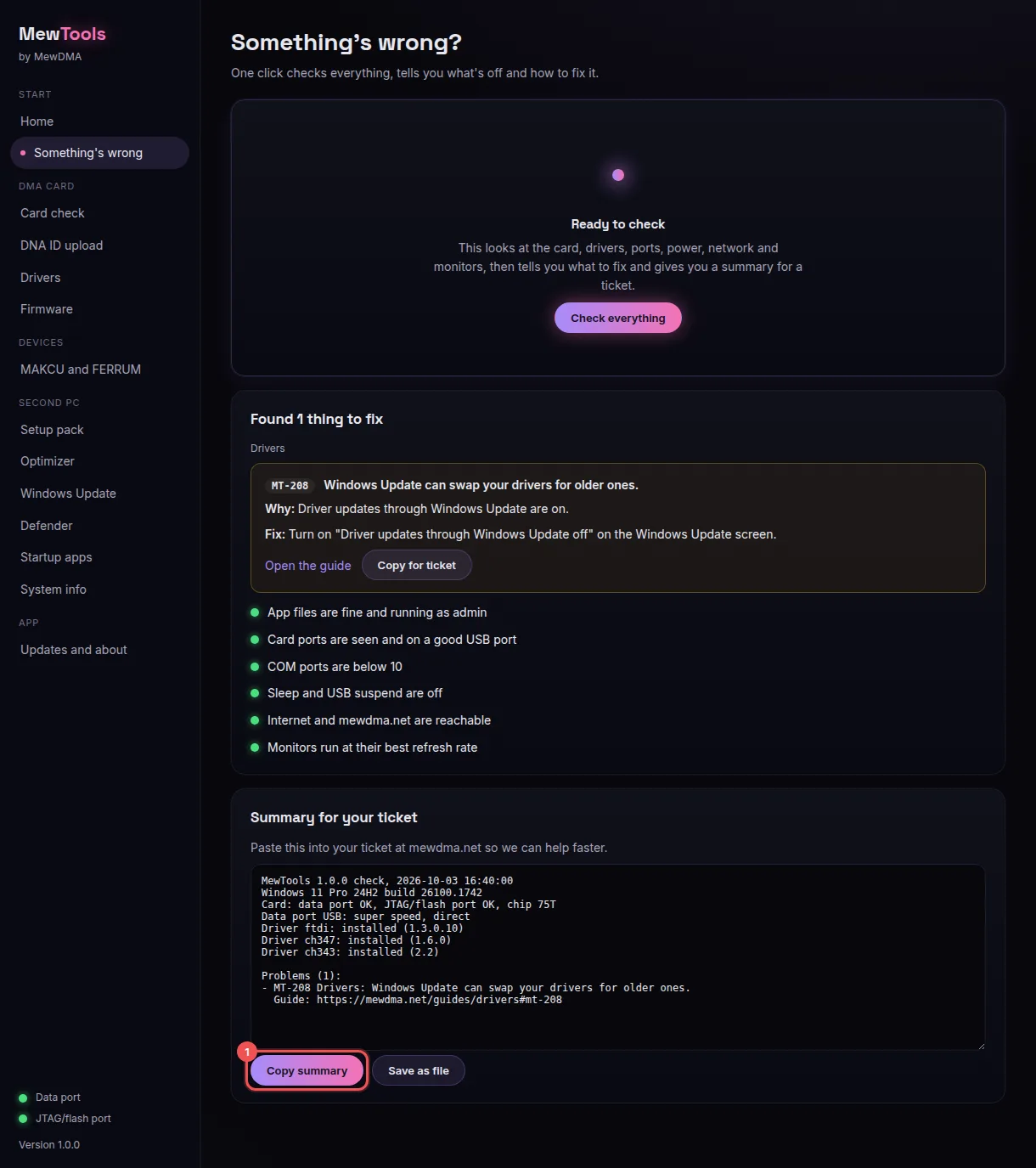Click text 'Monitors run at their best refresh rate'

click(x=372, y=748)
